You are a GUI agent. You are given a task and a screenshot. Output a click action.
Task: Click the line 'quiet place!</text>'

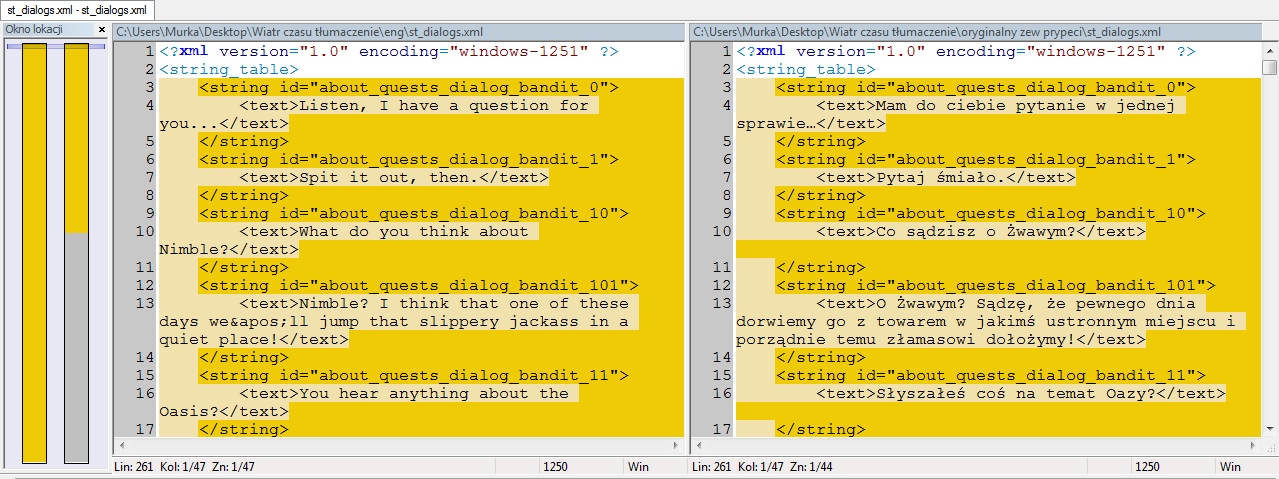click(254, 339)
